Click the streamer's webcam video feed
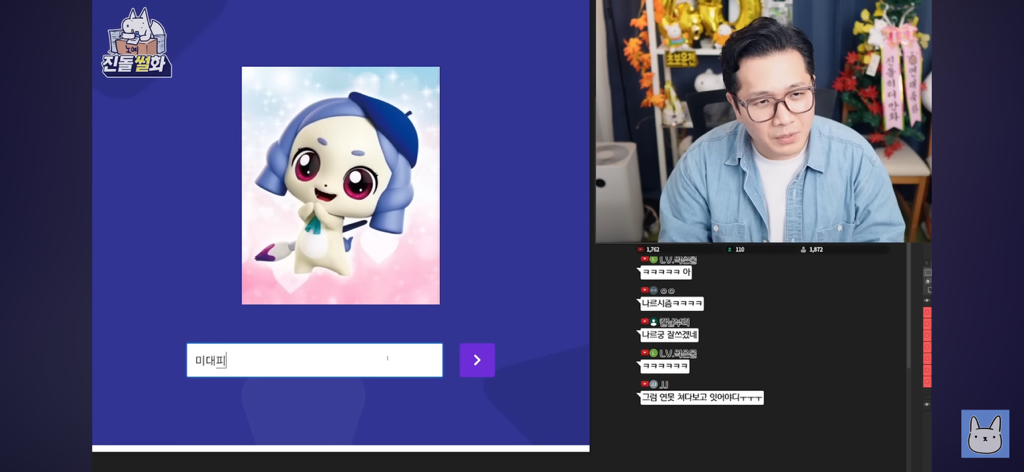 (763, 121)
